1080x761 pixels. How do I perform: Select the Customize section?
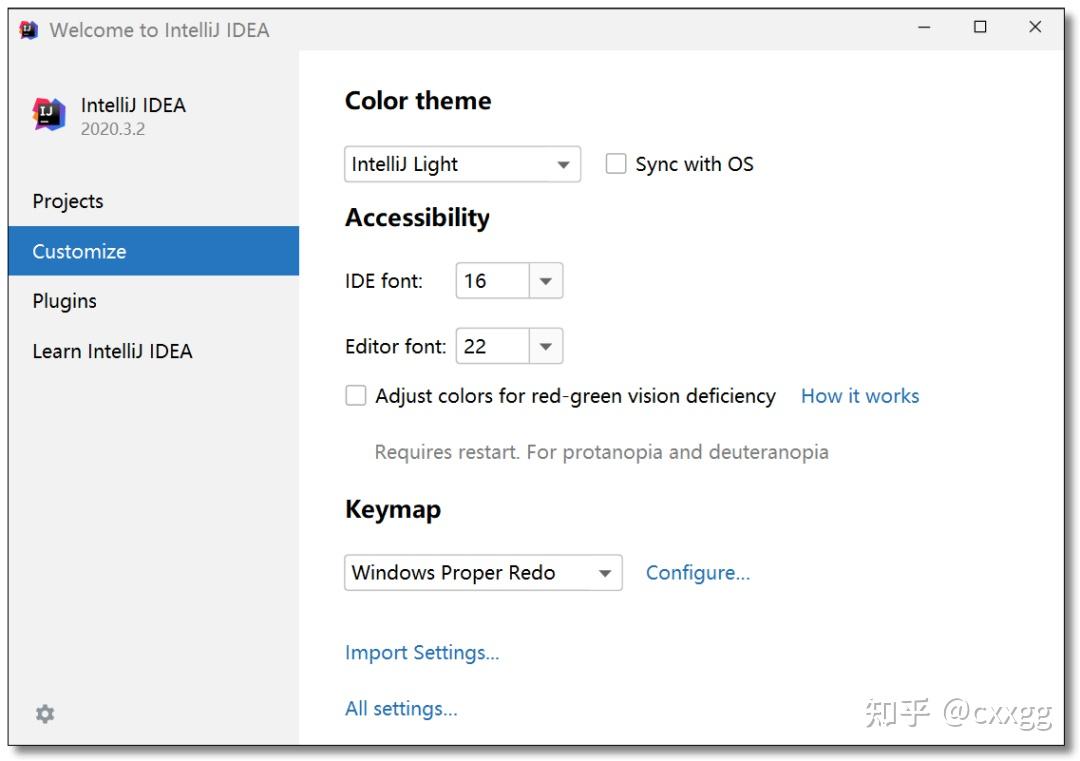pyautogui.click(x=80, y=251)
